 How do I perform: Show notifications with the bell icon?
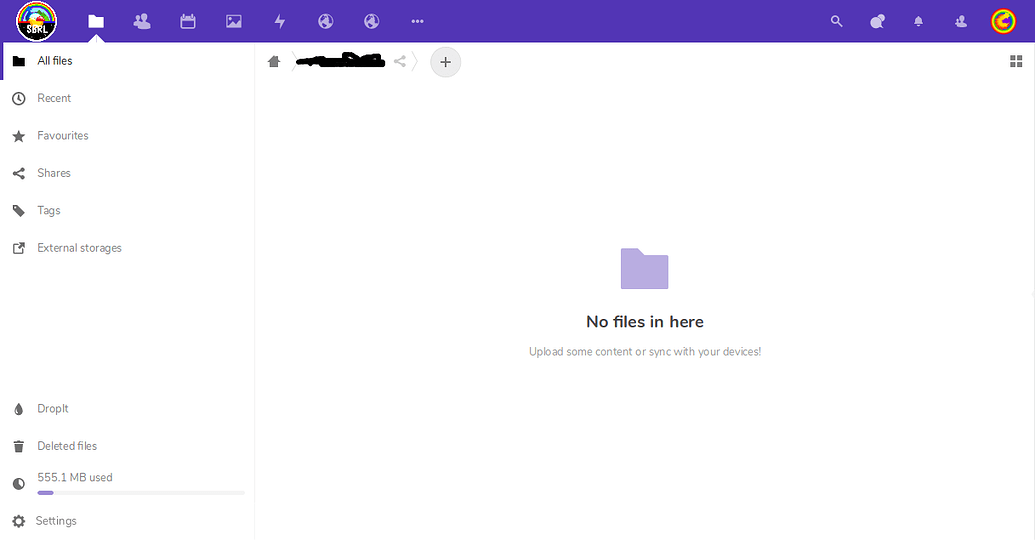click(919, 21)
